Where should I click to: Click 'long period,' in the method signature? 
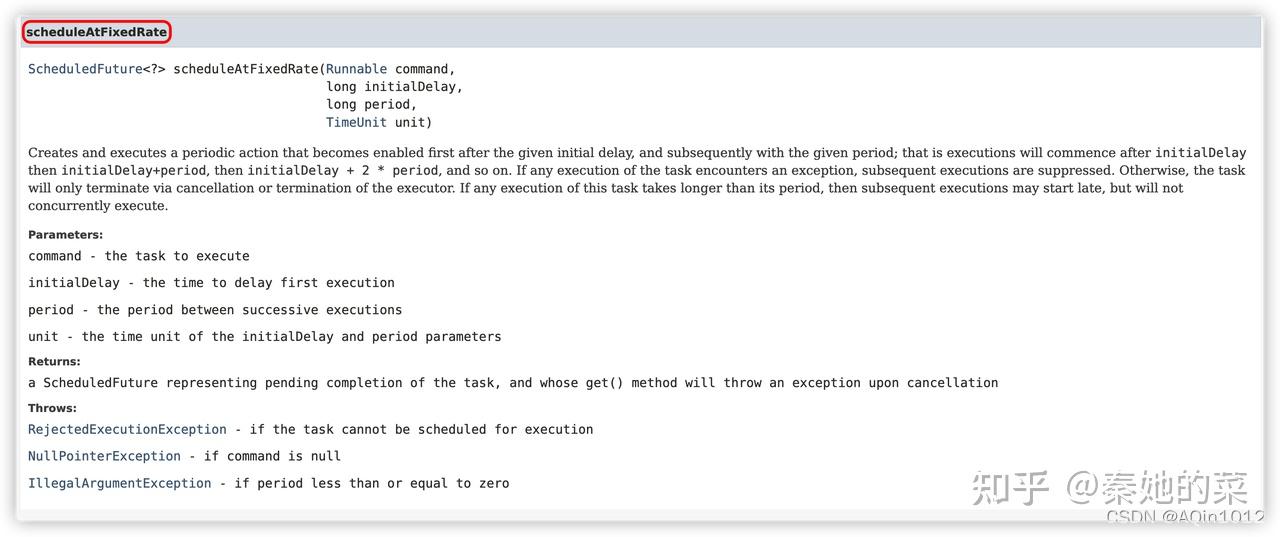tap(372, 104)
